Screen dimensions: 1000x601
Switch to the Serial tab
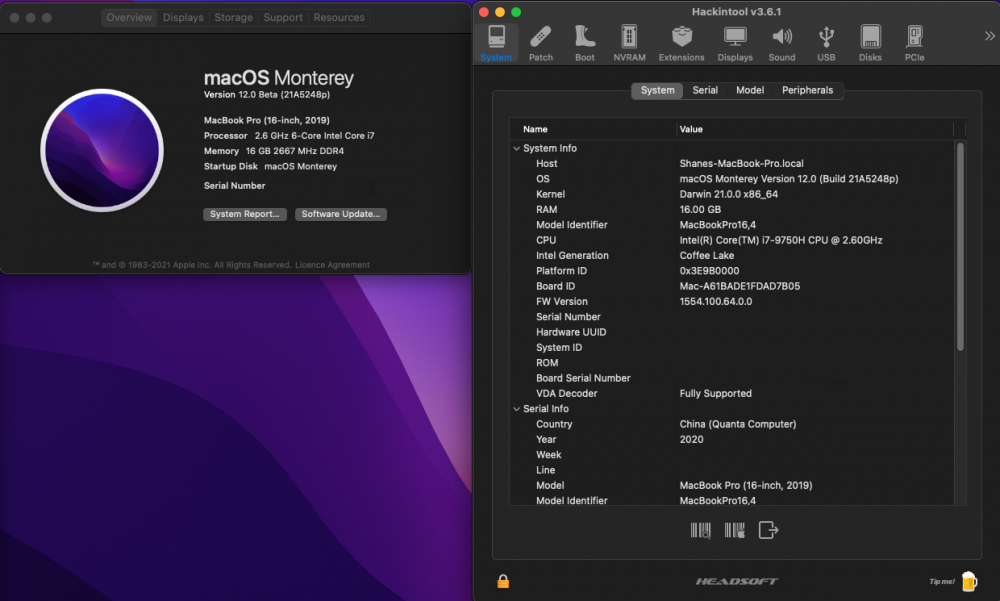pyautogui.click(x=705, y=91)
